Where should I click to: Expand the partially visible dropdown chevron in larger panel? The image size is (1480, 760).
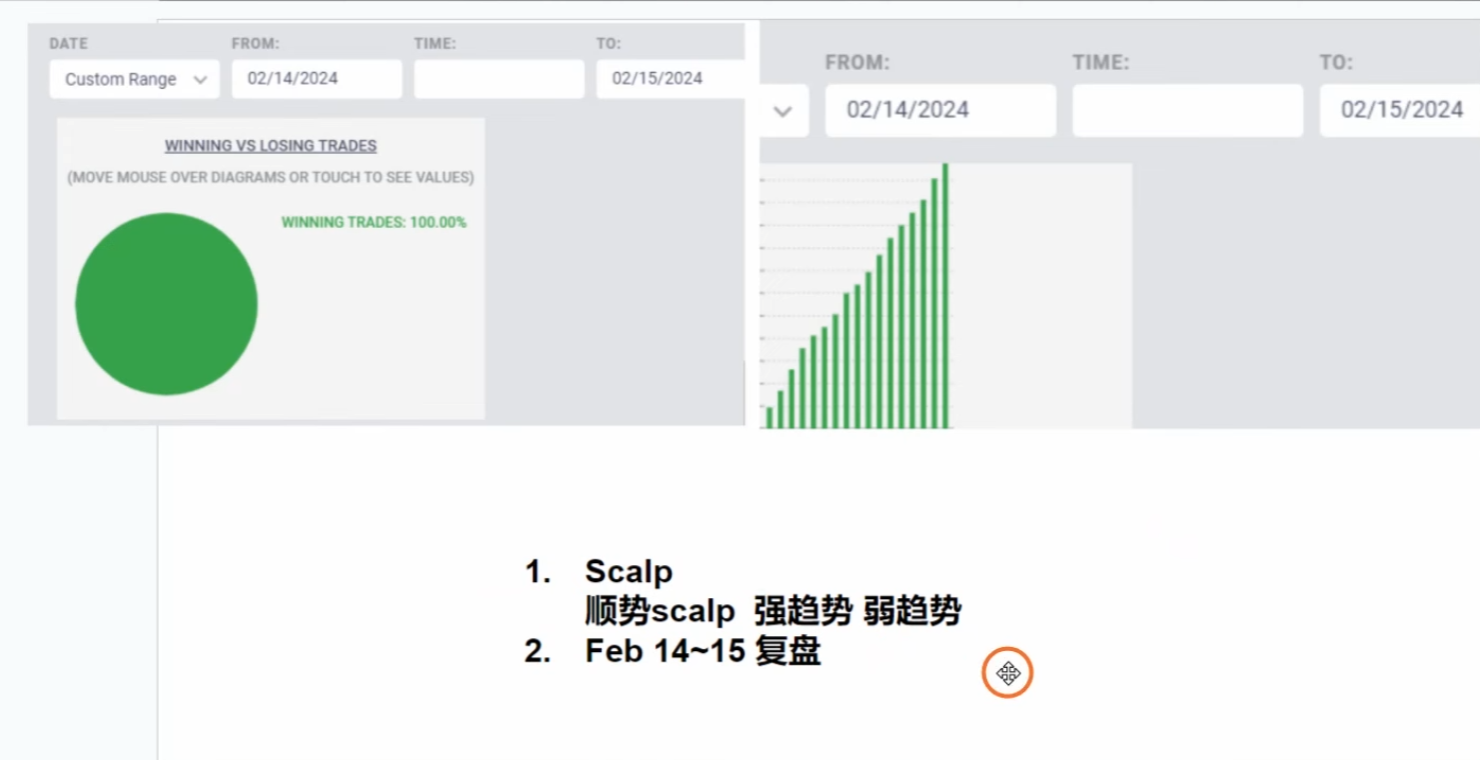[783, 111]
